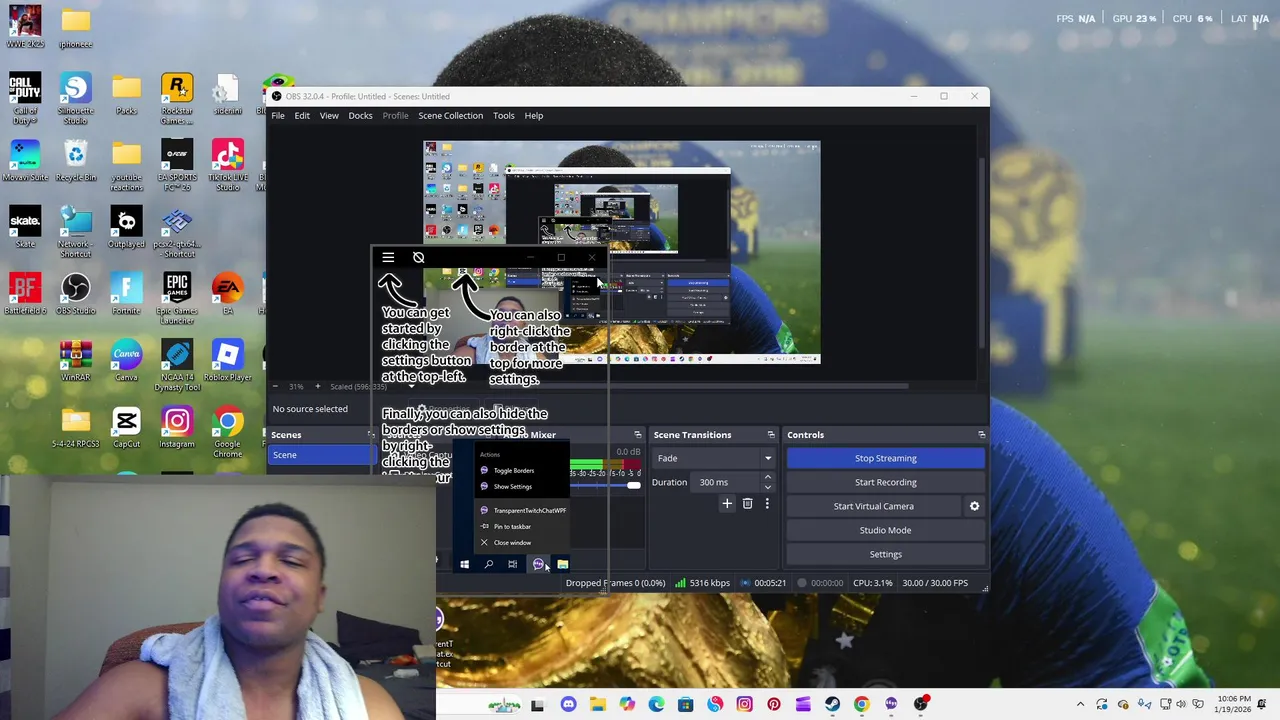Adjust the Audio Mixer volume slider

click(633, 485)
